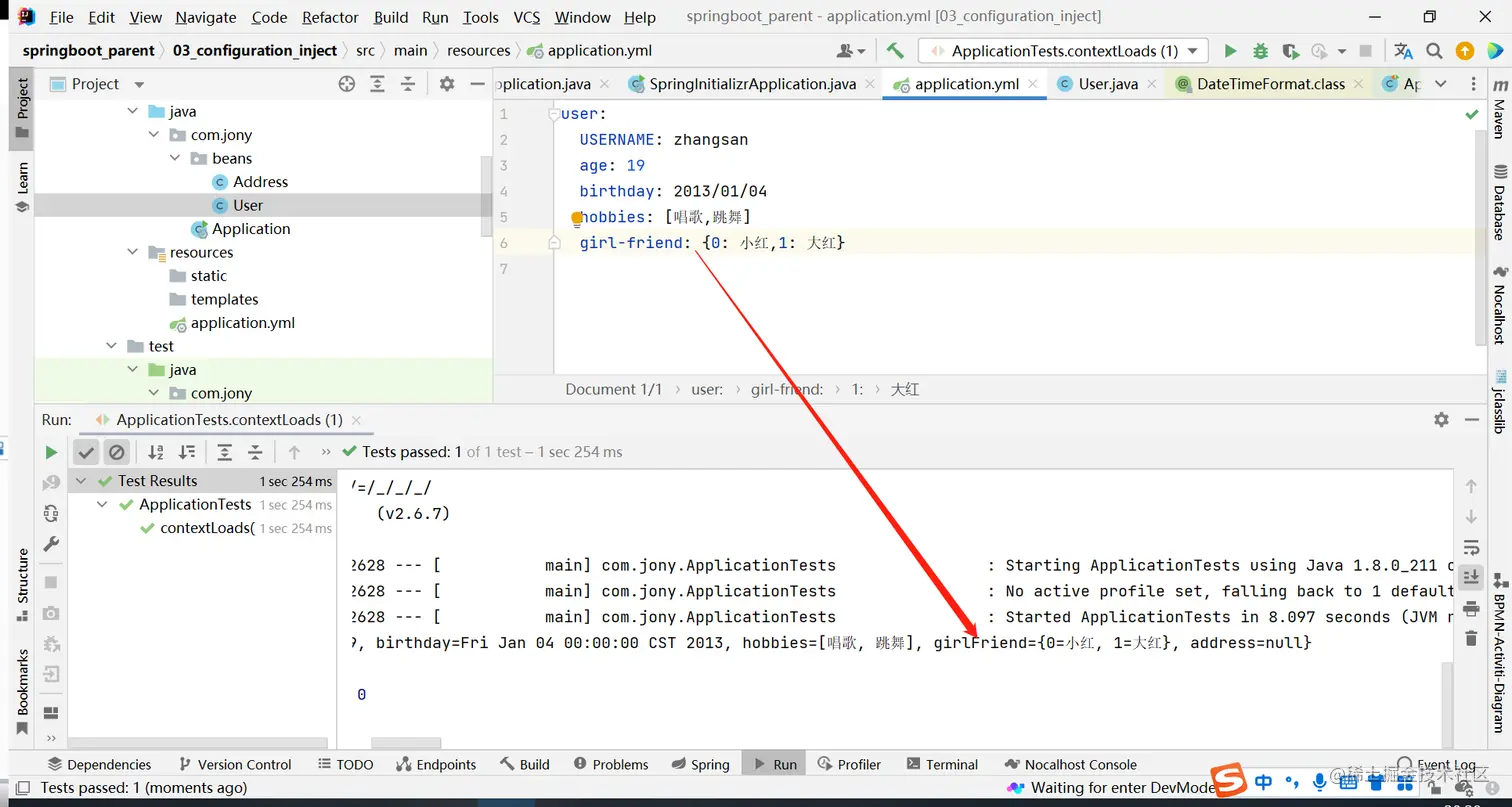The image size is (1512, 807).
Task: Open the Spring tool window button
Action: click(700, 764)
